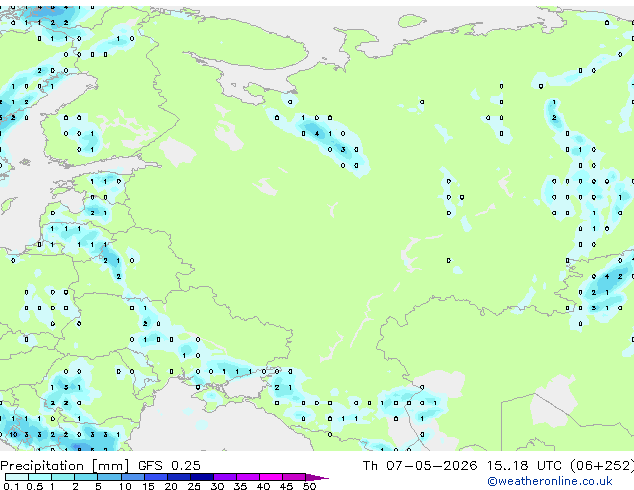Pick the 35–40 mm violet legend swatch
The image size is (634, 490).
click(x=248, y=477)
